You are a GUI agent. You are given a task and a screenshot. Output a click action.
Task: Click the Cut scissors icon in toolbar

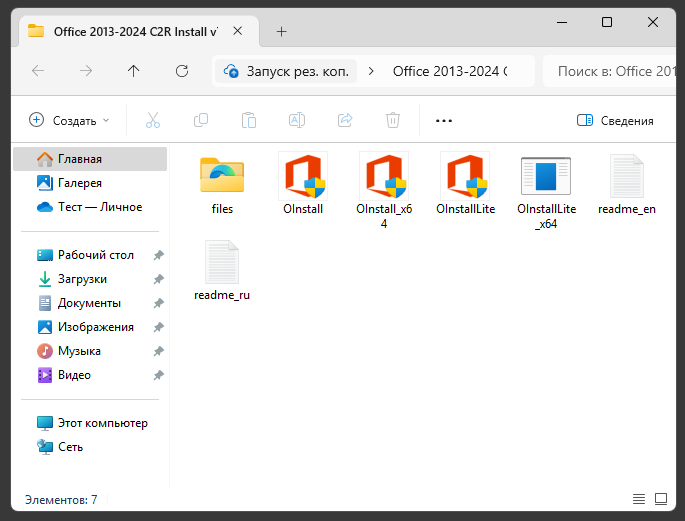tap(153, 120)
